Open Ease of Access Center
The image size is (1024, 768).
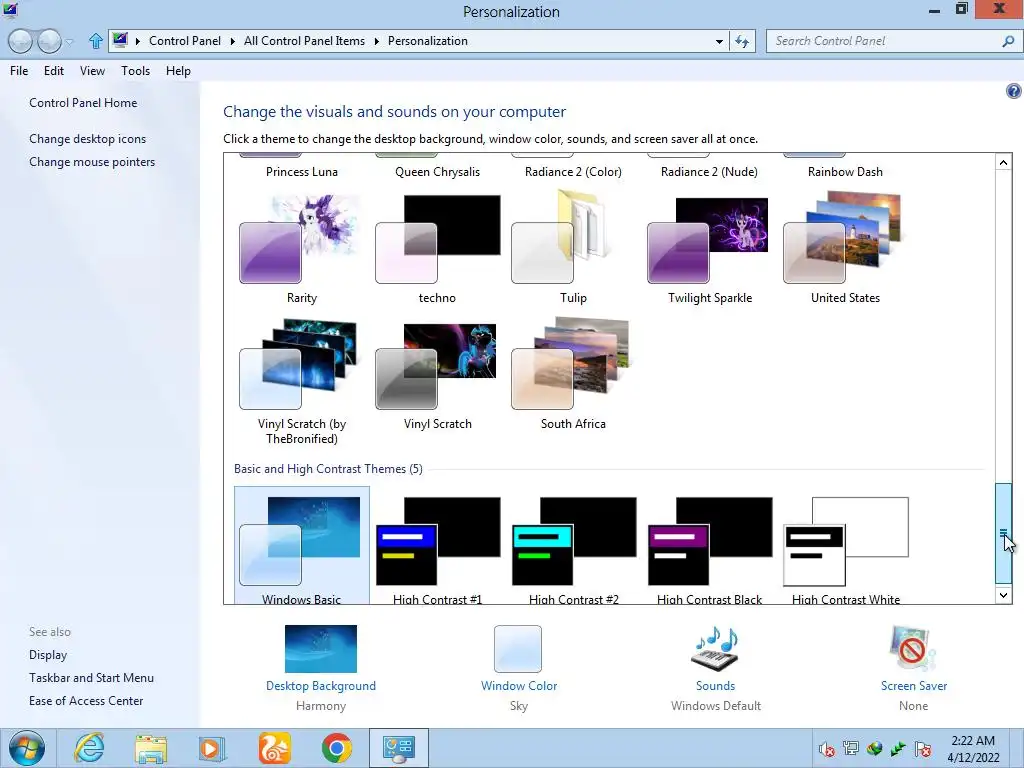coord(86,700)
